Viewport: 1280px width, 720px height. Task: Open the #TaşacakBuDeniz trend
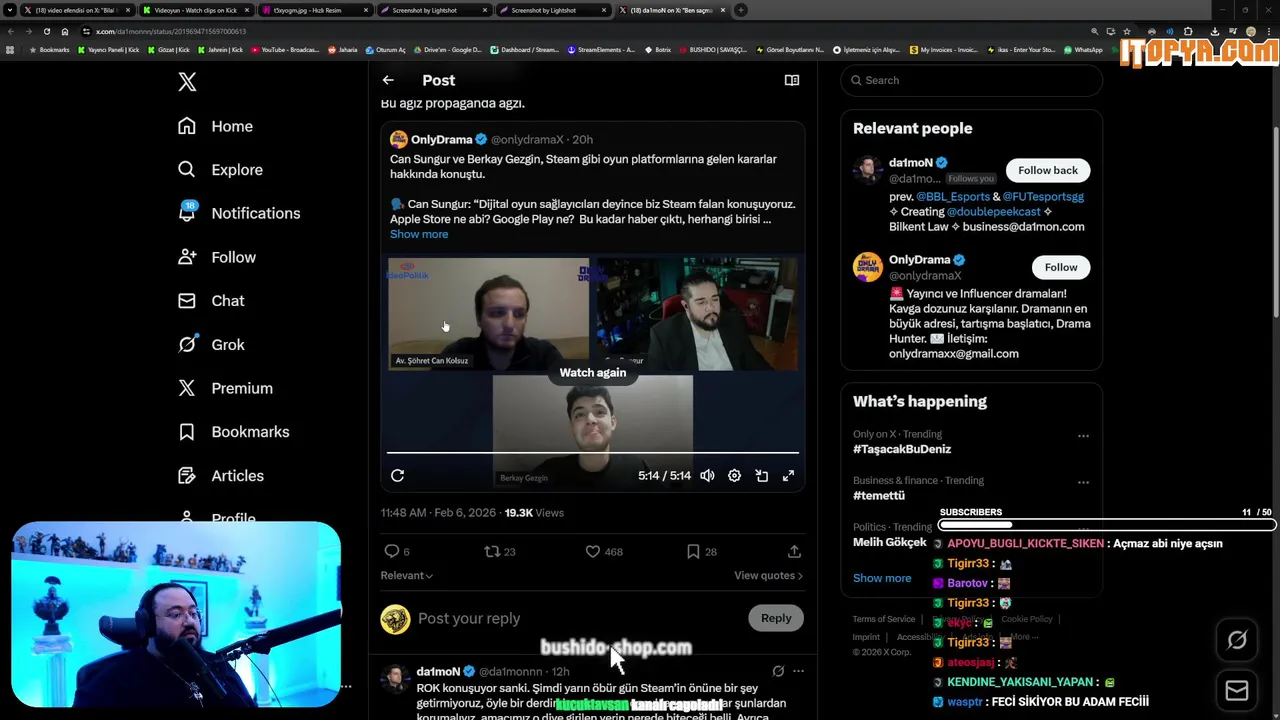(902, 450)
